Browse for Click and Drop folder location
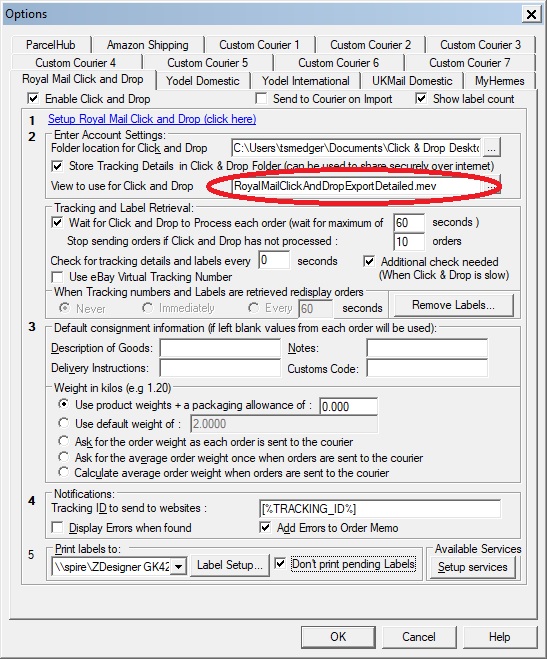Screen dimensions: 547x659 pyautogui.click(x=492, y=148)
